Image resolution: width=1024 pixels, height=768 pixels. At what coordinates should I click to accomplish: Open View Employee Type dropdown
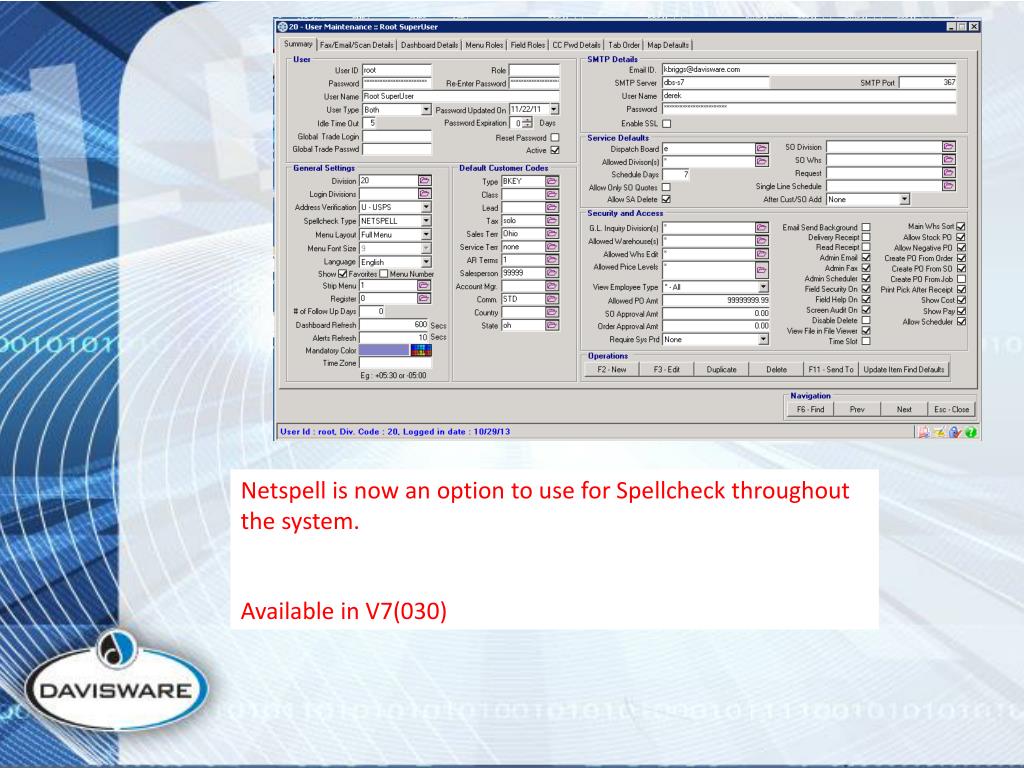763,287
